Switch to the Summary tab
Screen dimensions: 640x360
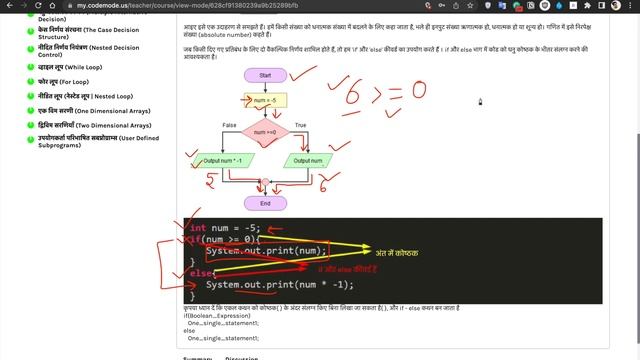[x=198, y=358]
